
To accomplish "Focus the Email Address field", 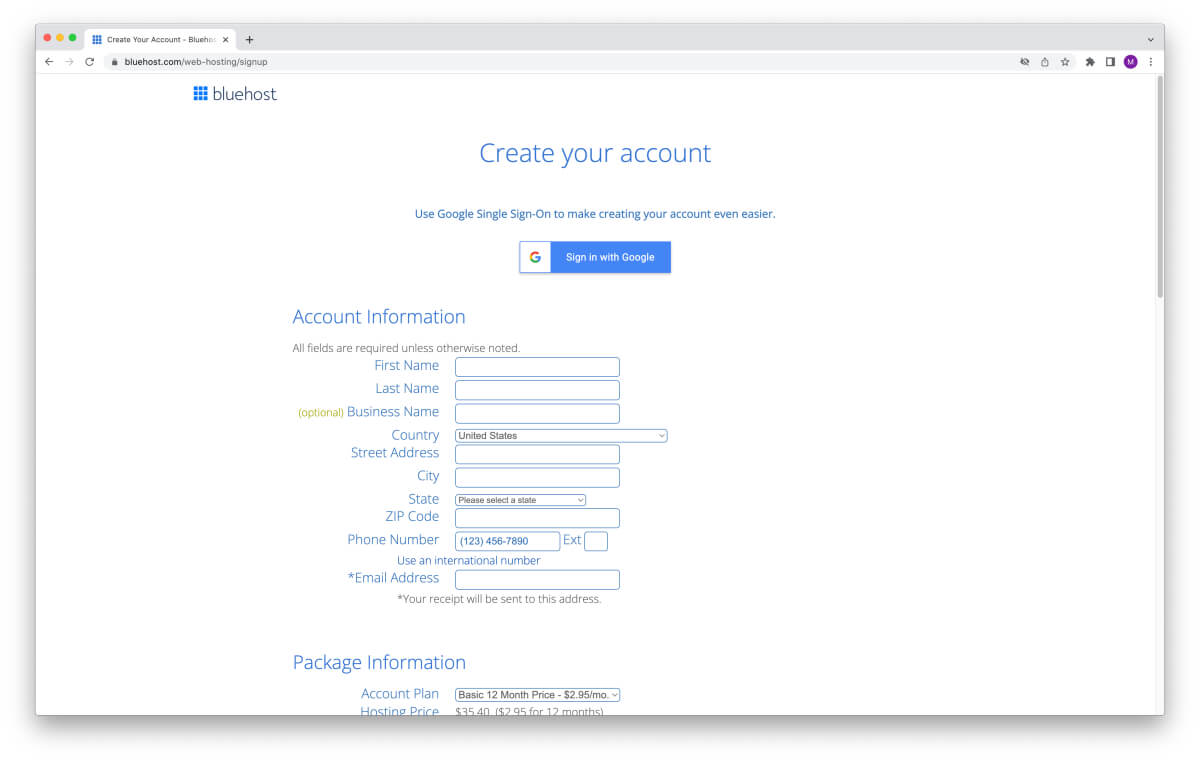I will tap(537, 580).
